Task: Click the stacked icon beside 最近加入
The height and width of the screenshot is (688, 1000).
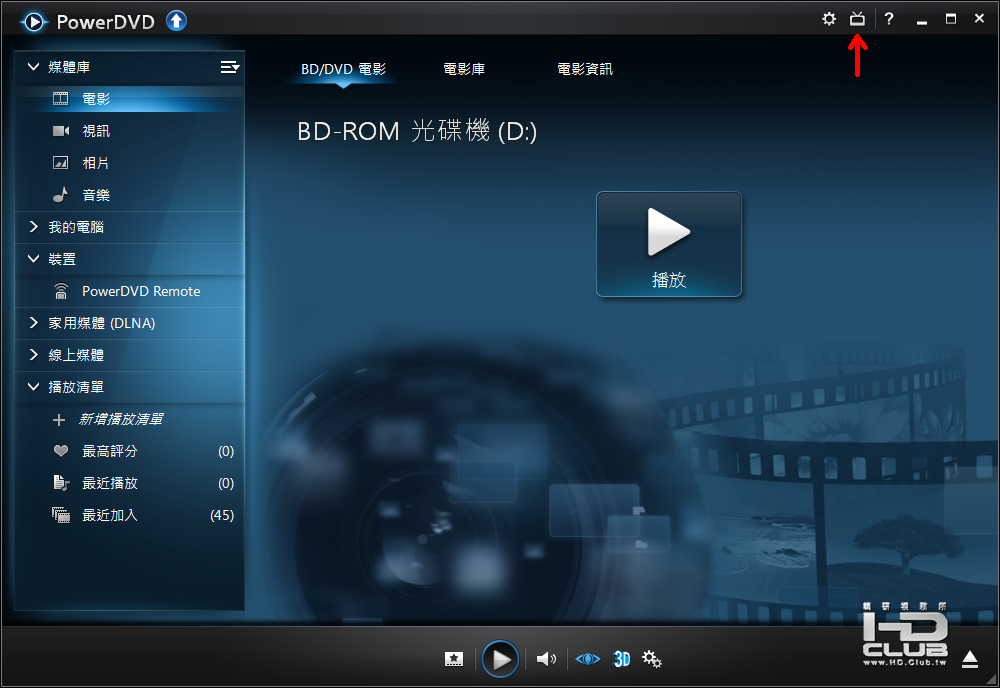Action: 61,515
